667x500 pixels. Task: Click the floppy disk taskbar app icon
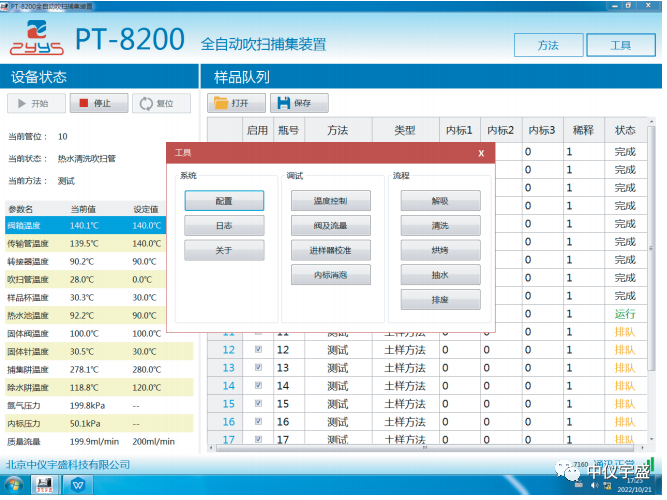(45, 485)
